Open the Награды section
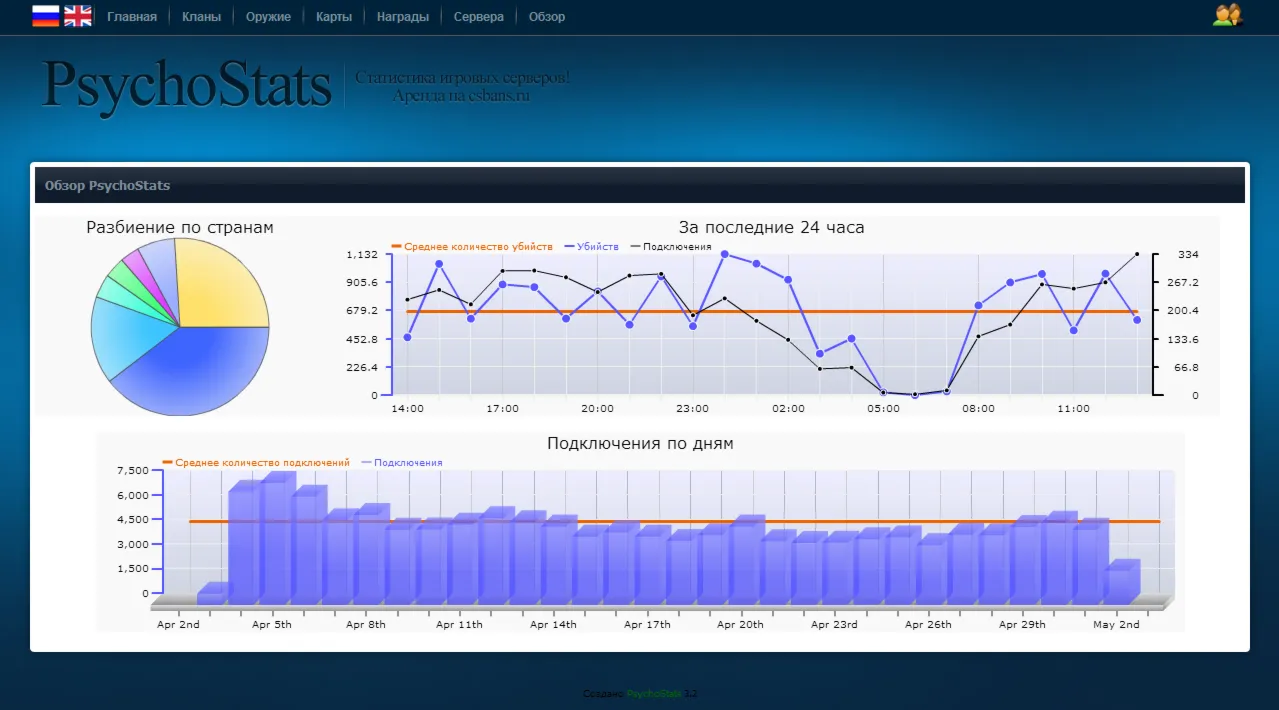This screenshot has width=1279, height=710. tap(403, 17)
